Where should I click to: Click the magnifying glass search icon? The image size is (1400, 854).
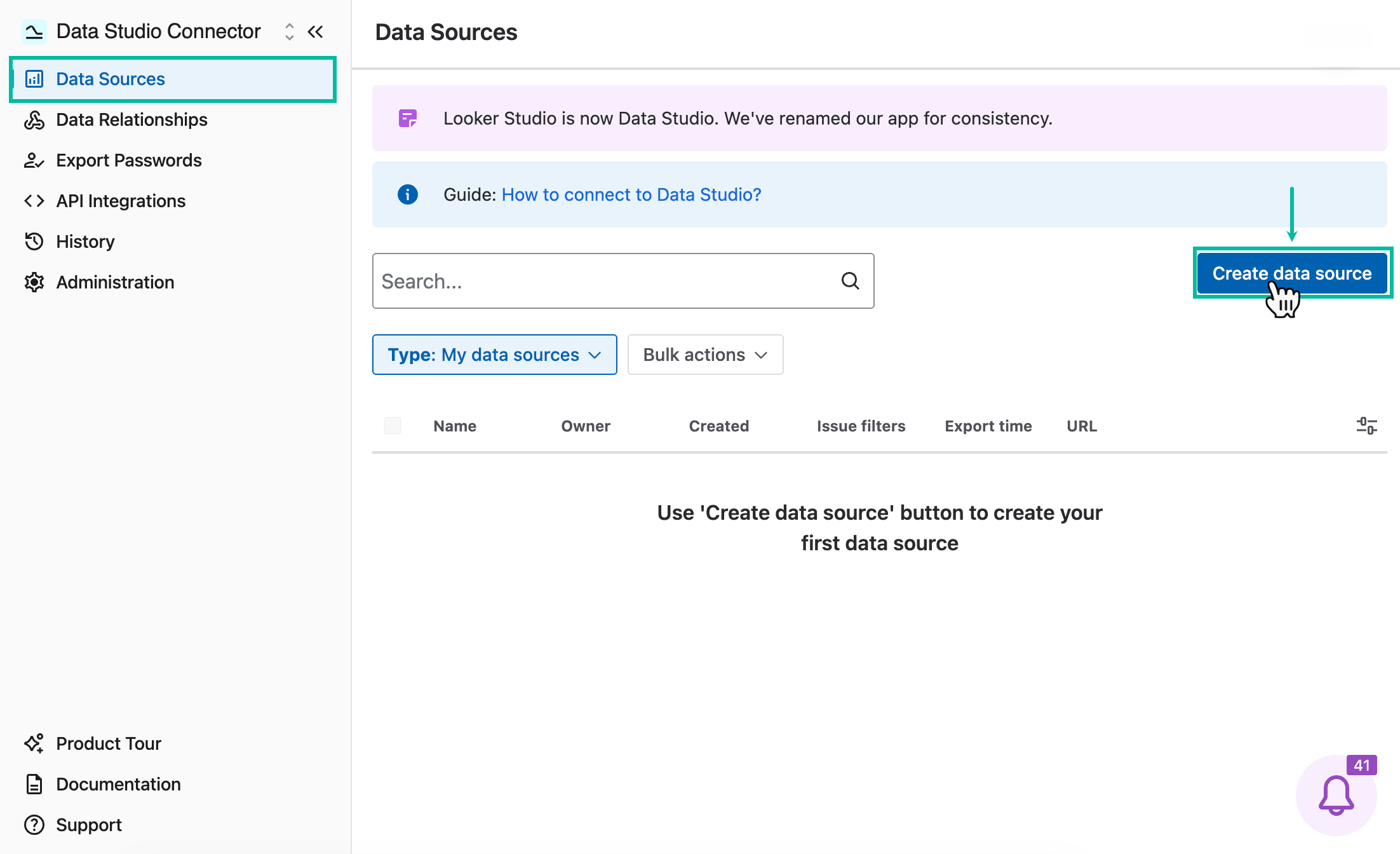point(851,281)
